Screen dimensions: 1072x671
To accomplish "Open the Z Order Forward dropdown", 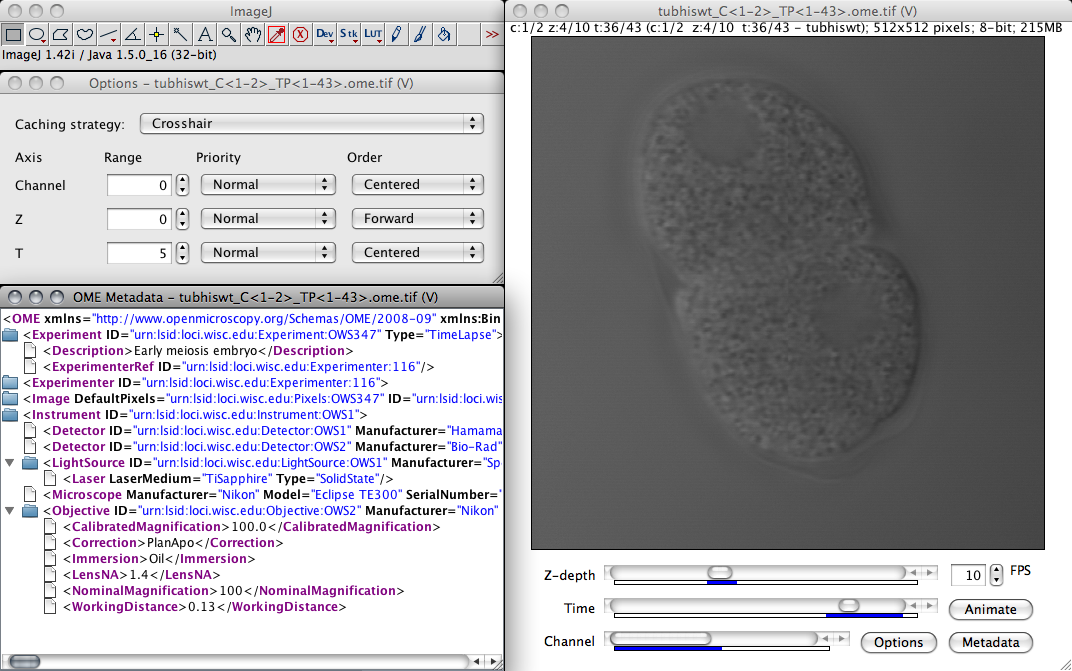I will (418, 219).
